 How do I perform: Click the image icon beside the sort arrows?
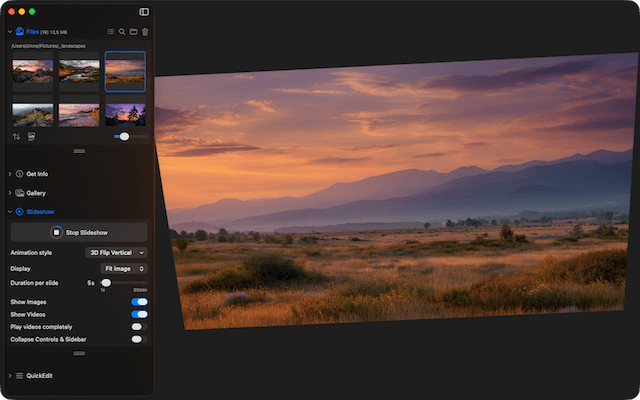(x=32, y=136)
